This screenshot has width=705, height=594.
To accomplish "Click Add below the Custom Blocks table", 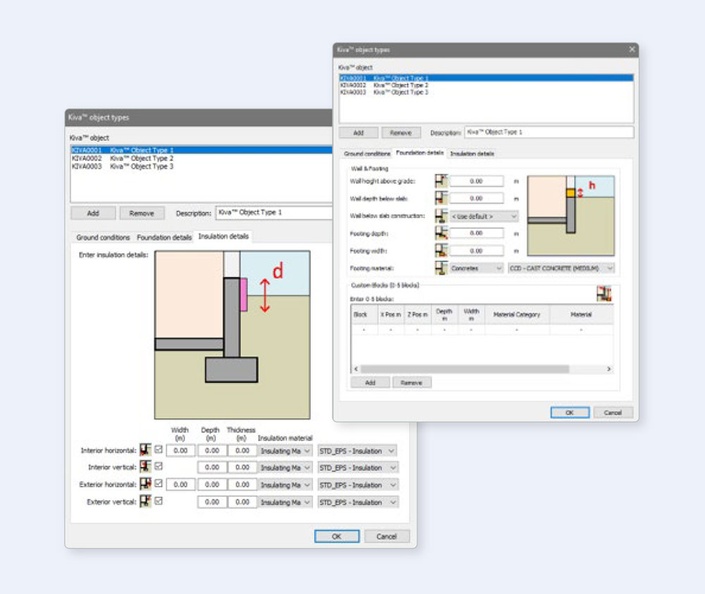I will click(x=370, y=382).
